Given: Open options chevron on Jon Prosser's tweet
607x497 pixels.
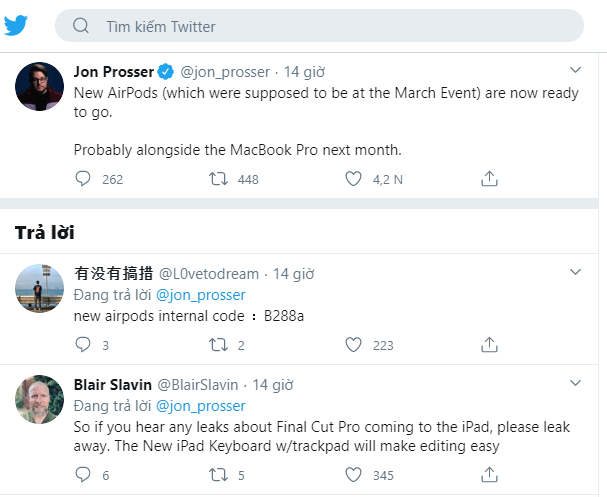Looking at the screenshot, I should (x=576, y=70).
